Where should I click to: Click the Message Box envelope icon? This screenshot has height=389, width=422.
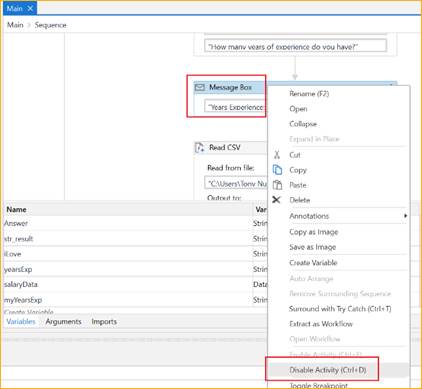pos(199,87)
